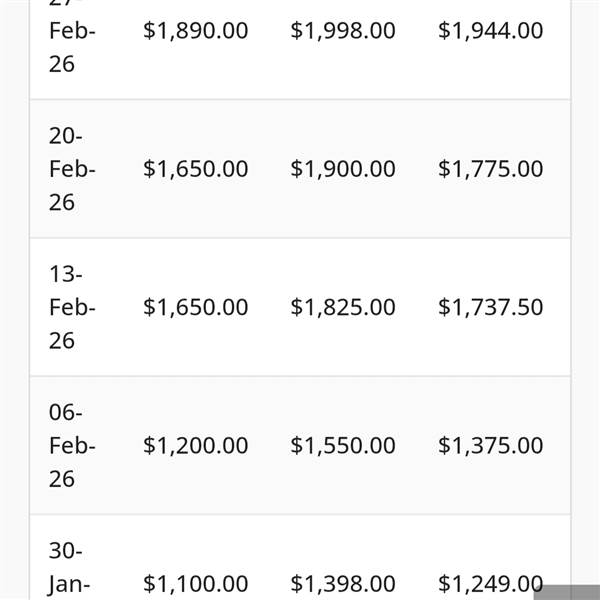The width and height of the screenshot is (600, 600).
Task: Click $1,650.00 in the 13-Feb-26 row
Action: [x=195, y=307]
